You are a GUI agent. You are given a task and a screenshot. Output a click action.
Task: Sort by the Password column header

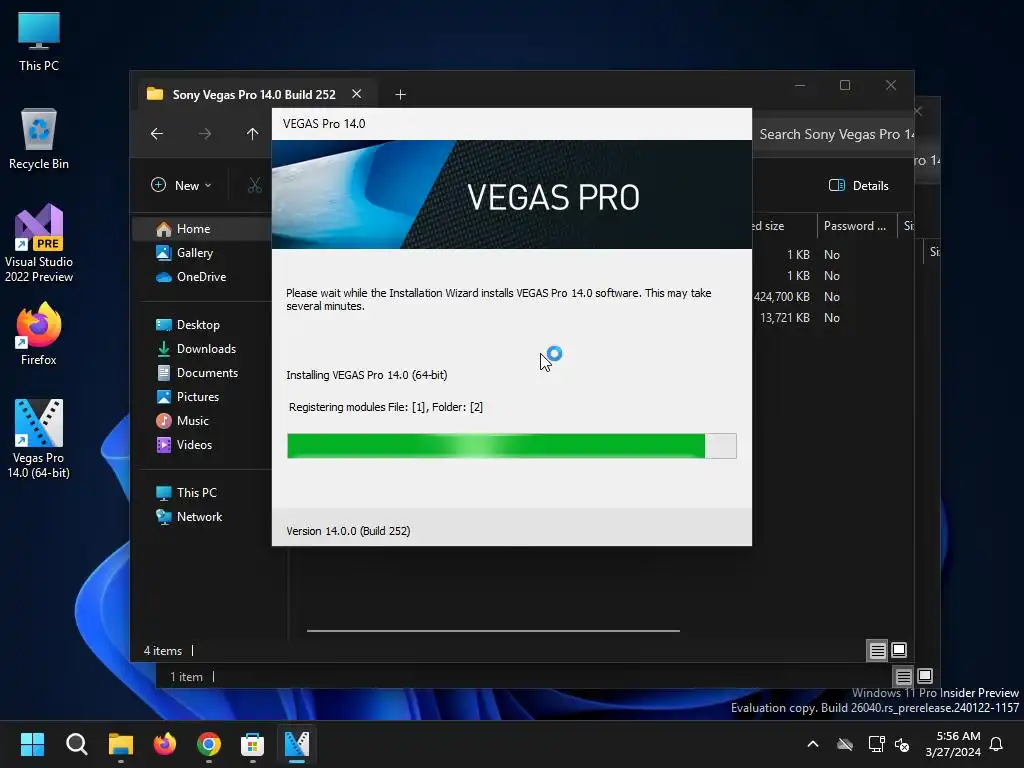point(856,226)
